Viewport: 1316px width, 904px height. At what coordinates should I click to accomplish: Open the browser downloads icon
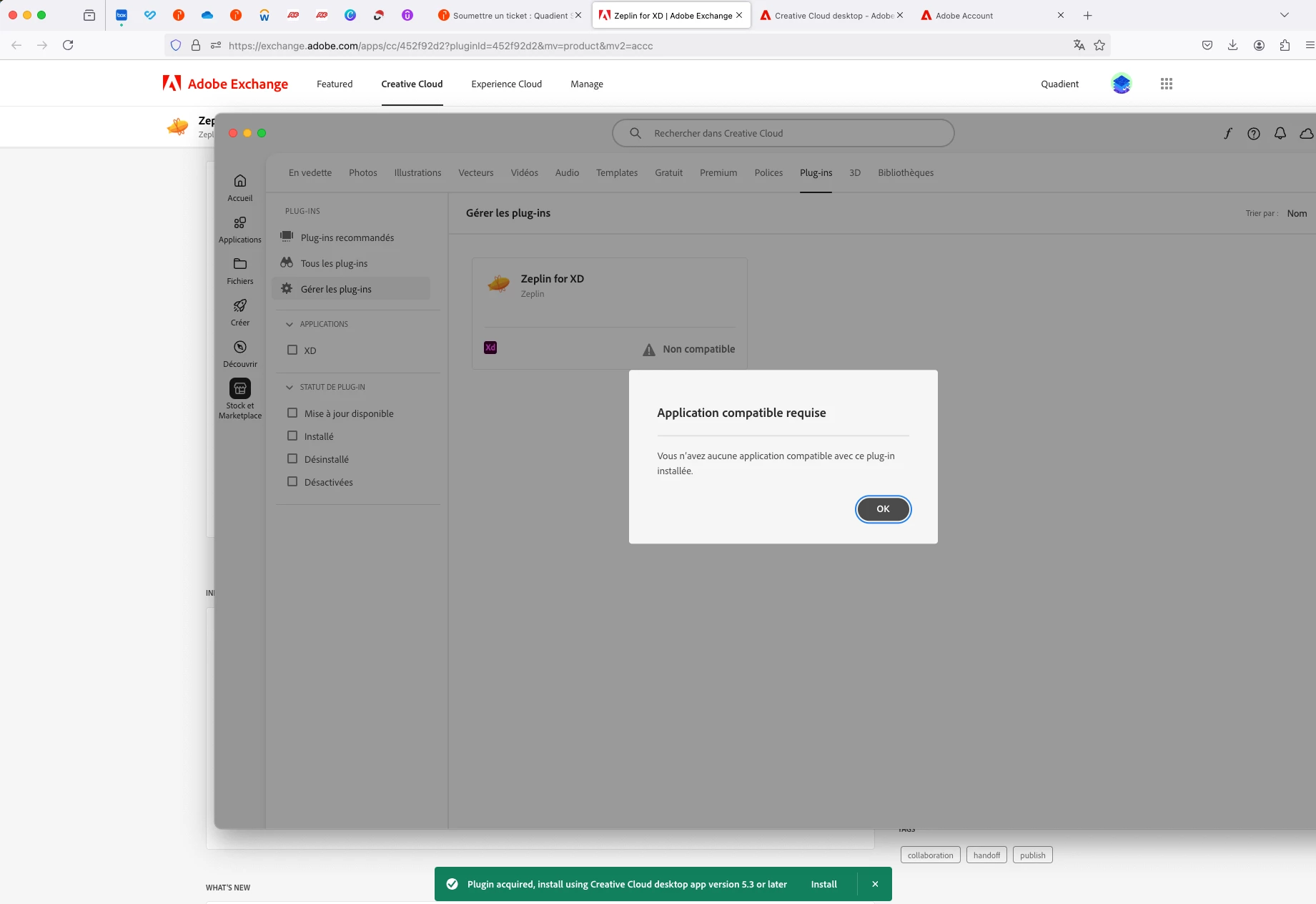pos(1233,45)
